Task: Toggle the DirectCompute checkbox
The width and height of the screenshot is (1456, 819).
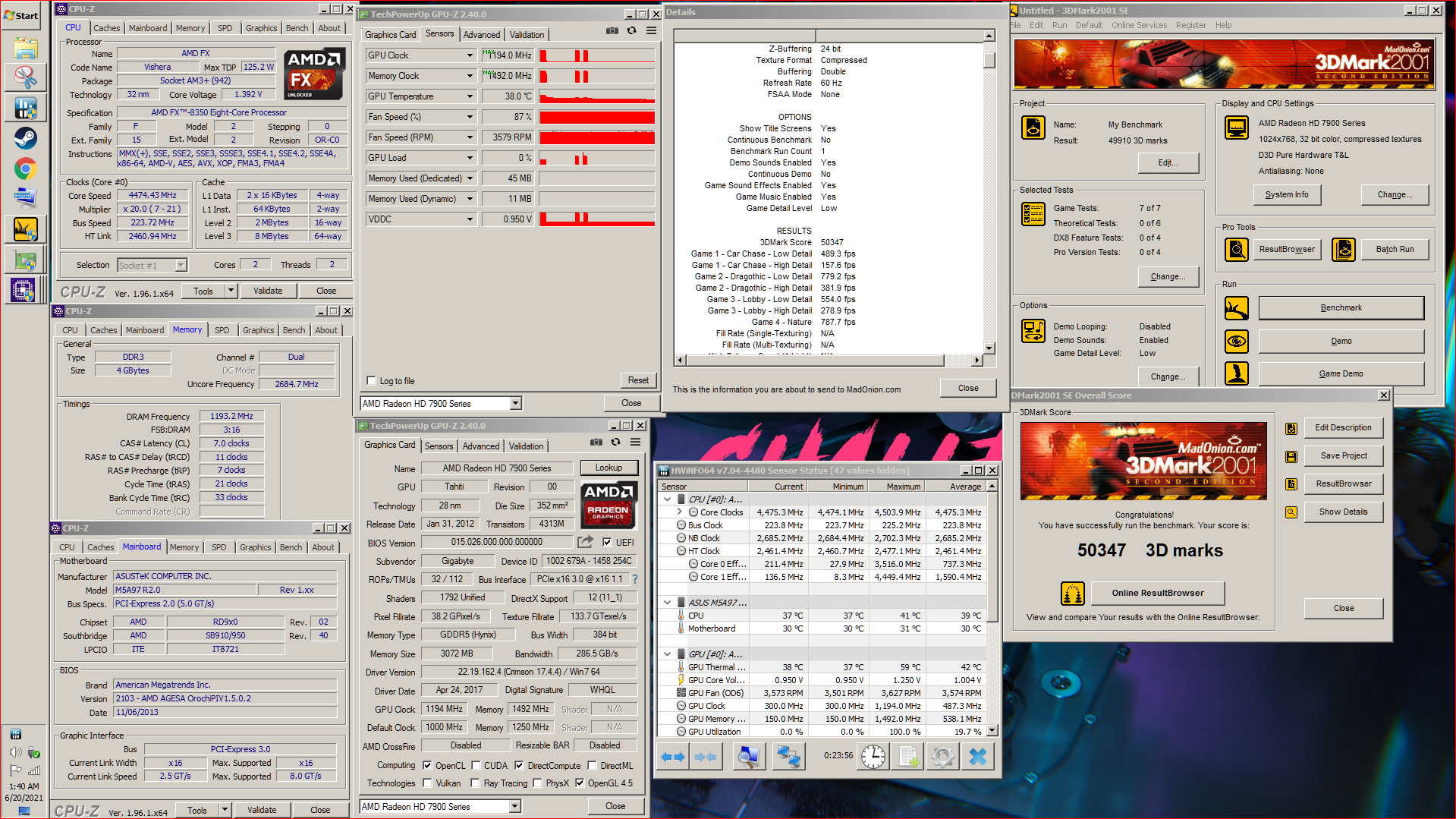Action: (519, 765)
